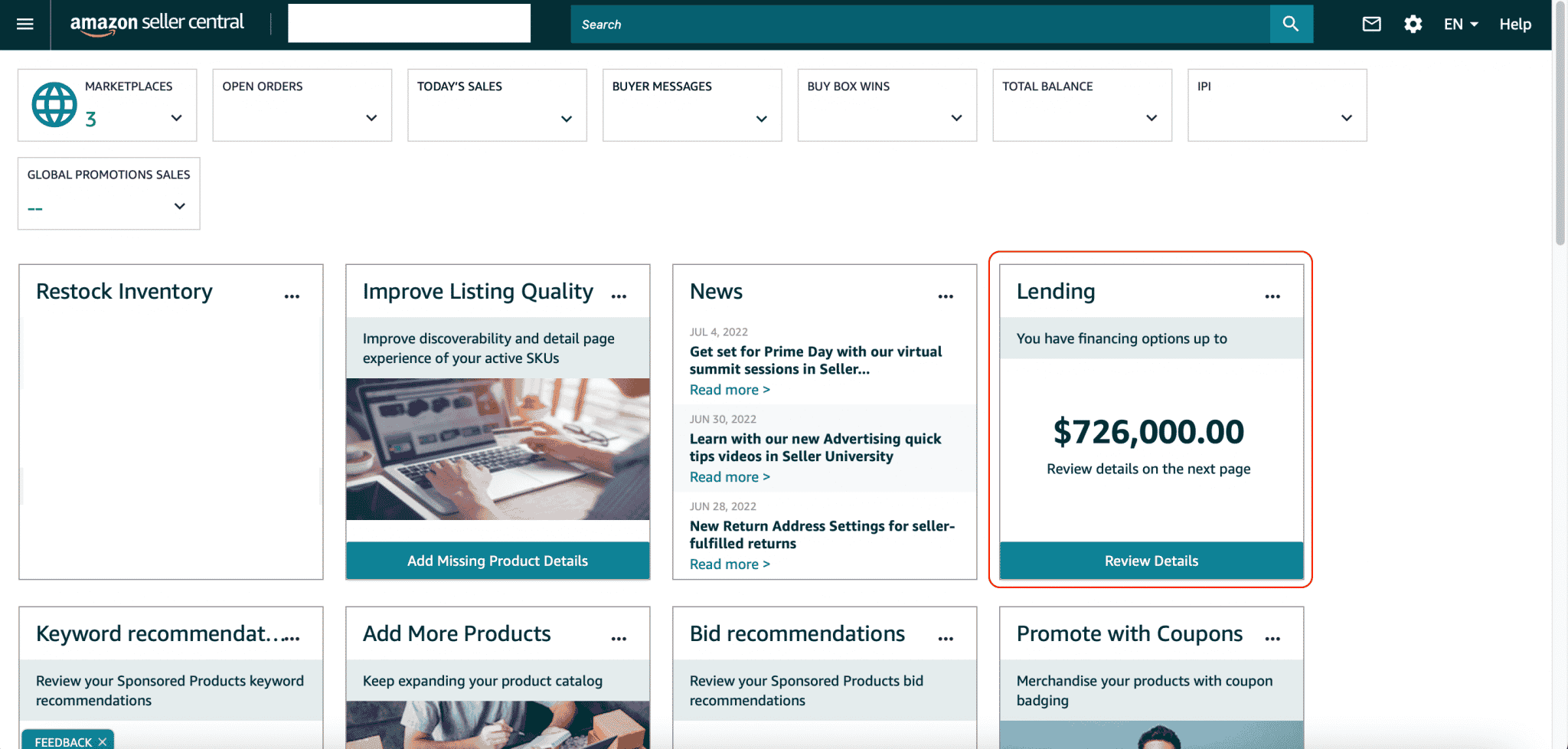Click Marketplaces count "3"
The image size is (1568, 749).
[90, 119]
